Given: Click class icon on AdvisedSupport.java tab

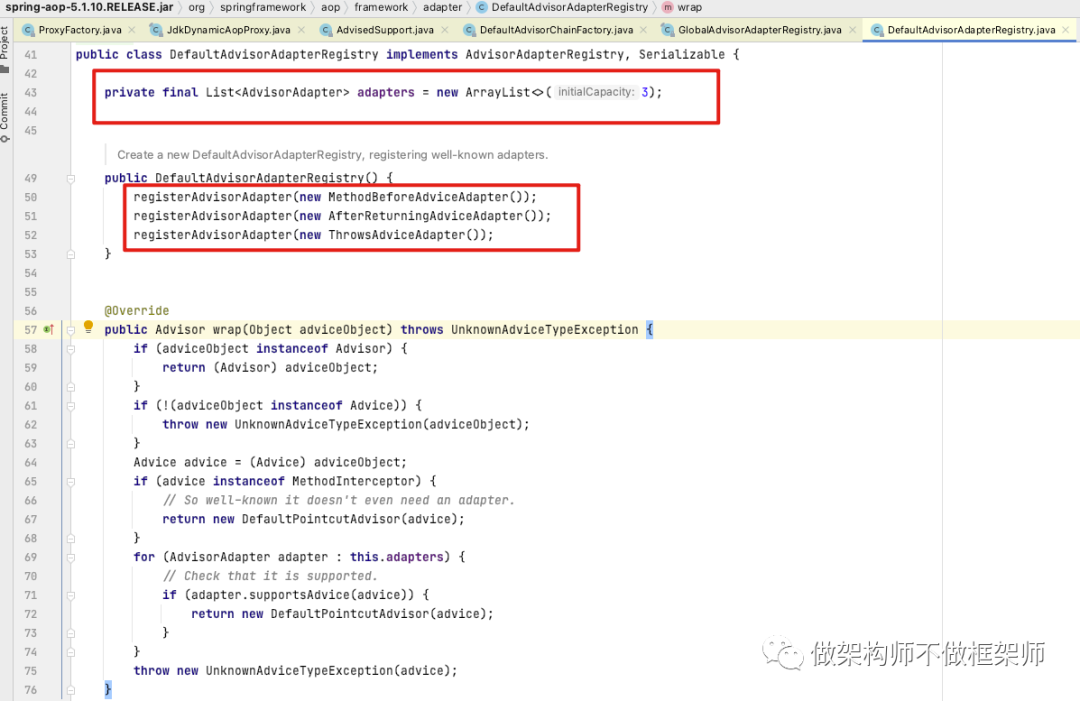Looking at the screenshot, I should point(326,30).
